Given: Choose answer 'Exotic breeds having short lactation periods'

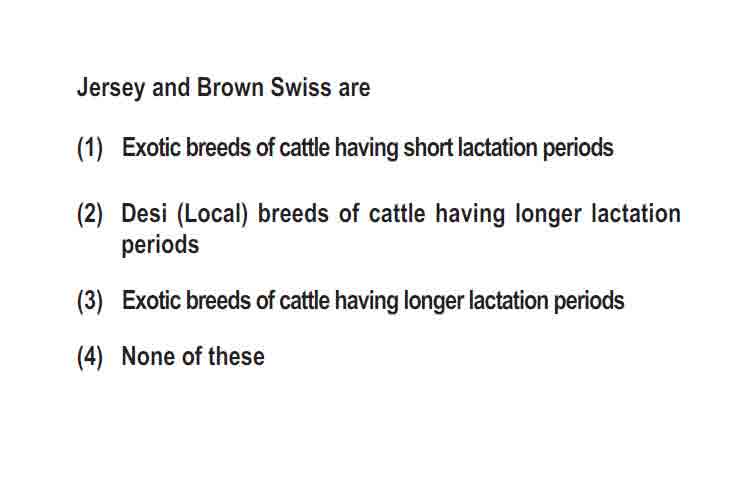Looking at the screenshot, I should (367, 148).
